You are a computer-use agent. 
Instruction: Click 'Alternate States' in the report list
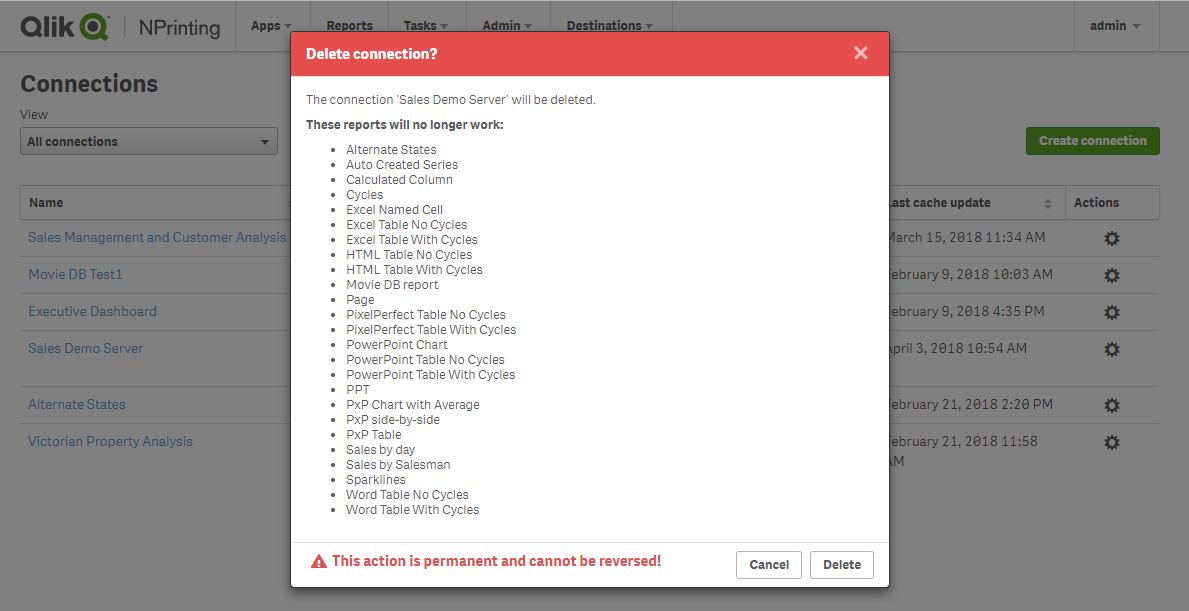pyautogui.click(x=391, y=149)
